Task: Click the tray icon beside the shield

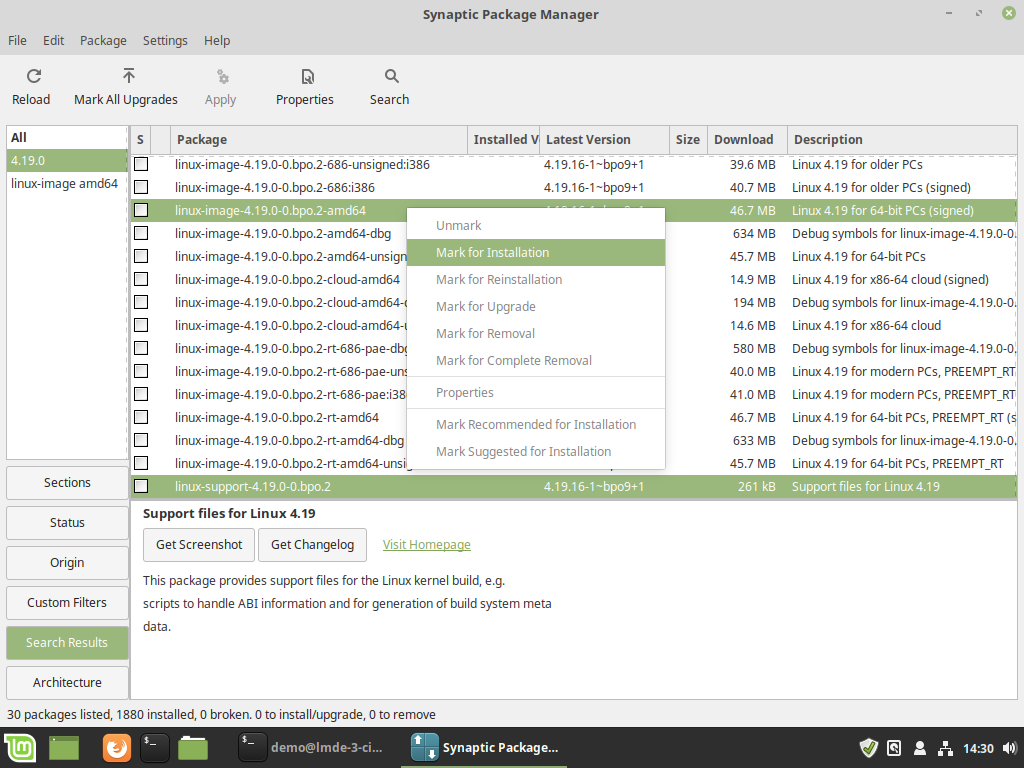Action: 894,748
